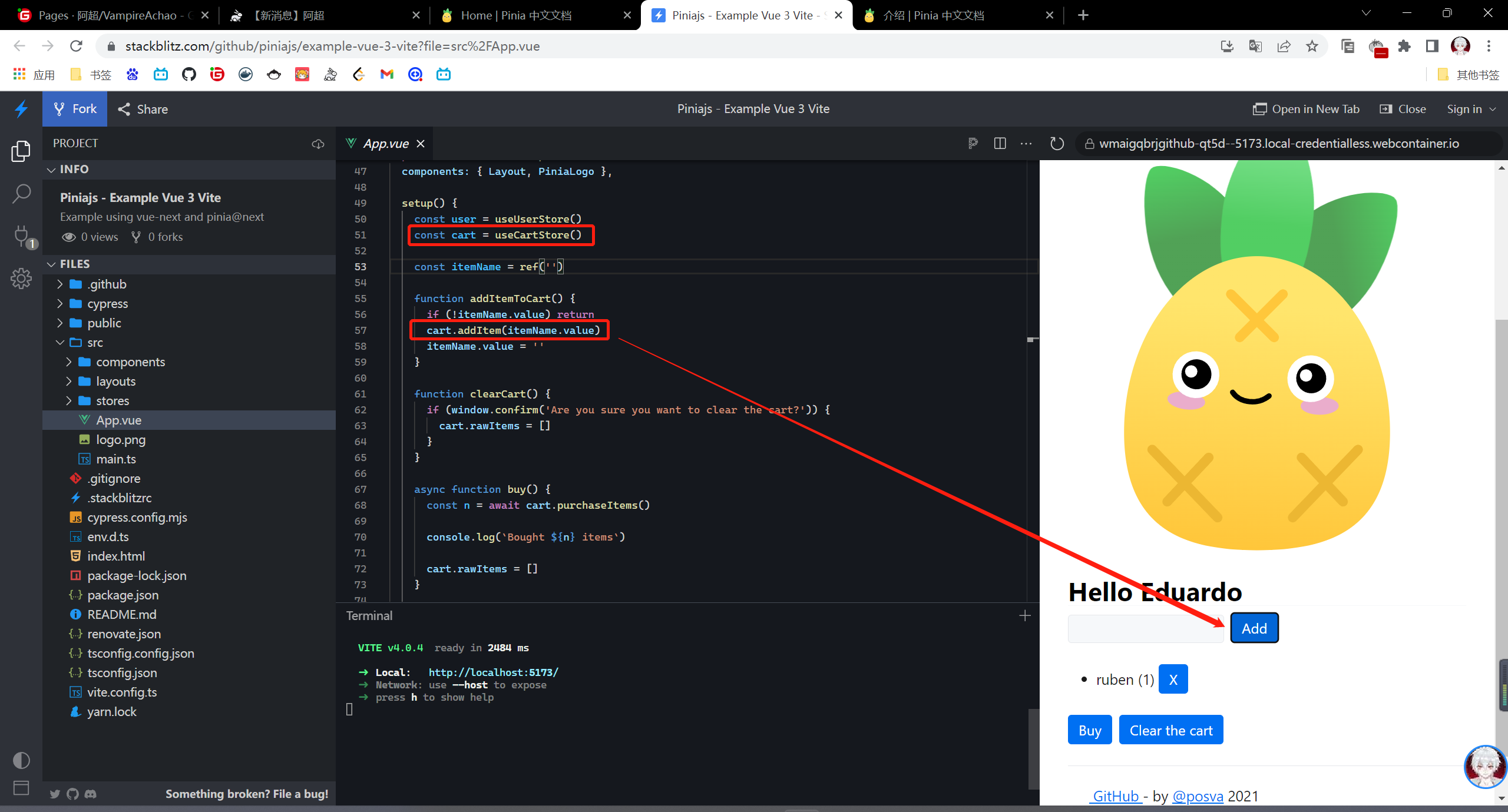Toggle the bottom panel layout icon
Viewport: 1508px width, 812px height.
pos(21,788)
